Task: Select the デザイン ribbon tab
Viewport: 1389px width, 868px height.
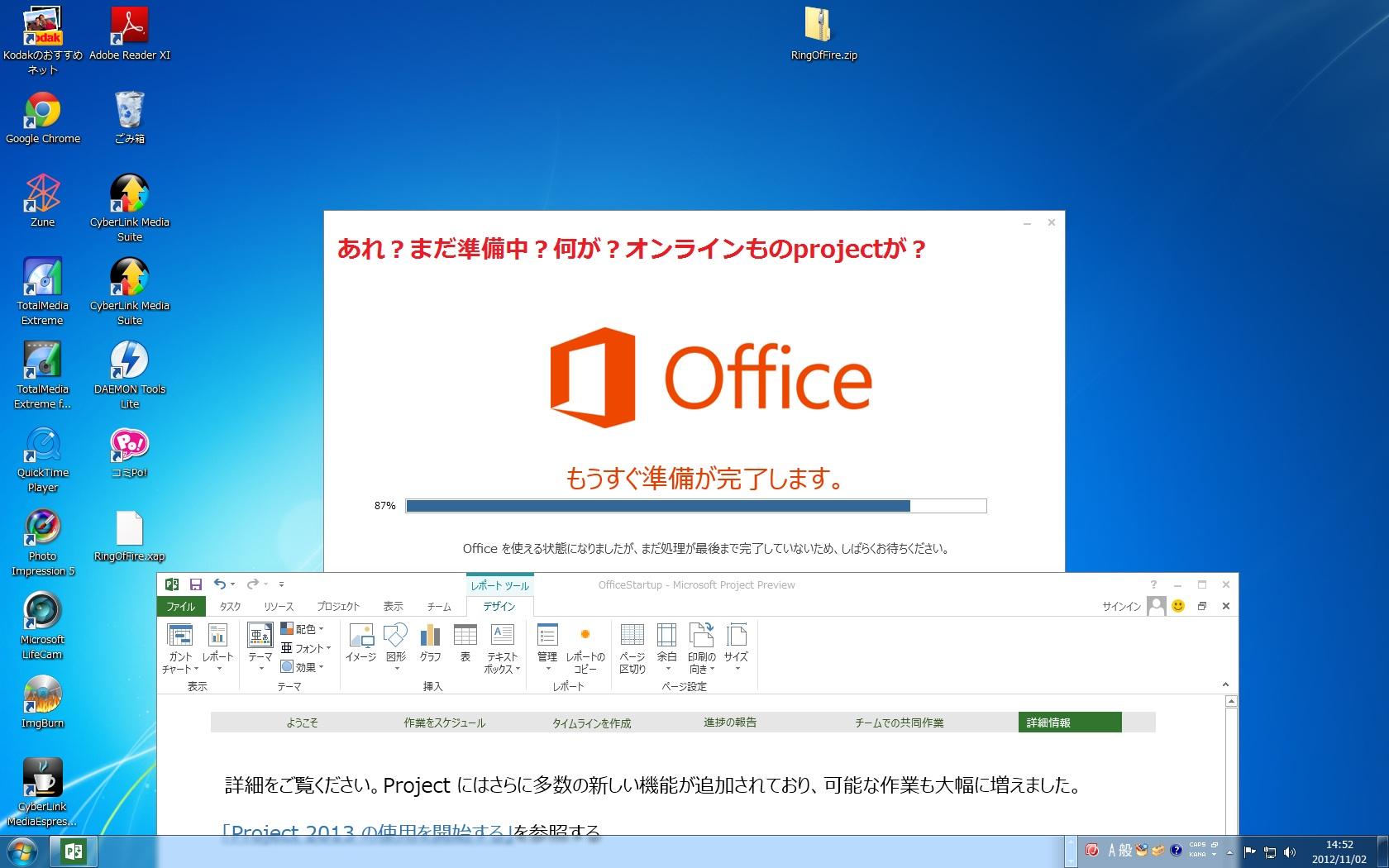Action: pyautogui.click(x=499, y=606)
